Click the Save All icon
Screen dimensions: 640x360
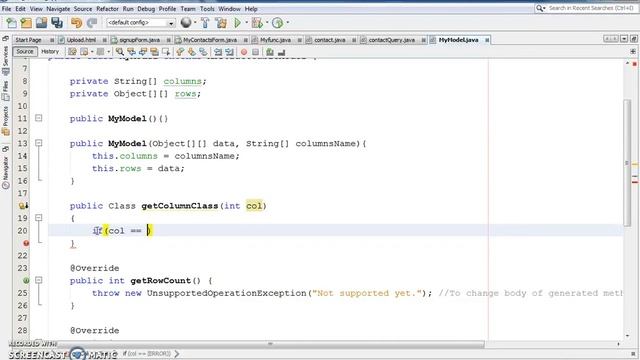pyautogui.click(x=57, y=23)
